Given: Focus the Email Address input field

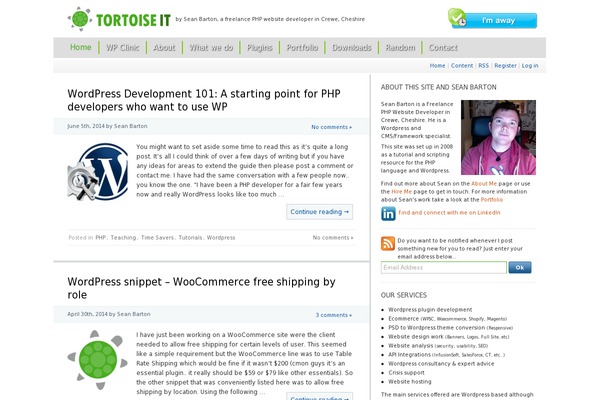Looking at the screenshot, I should coord(443,268).
